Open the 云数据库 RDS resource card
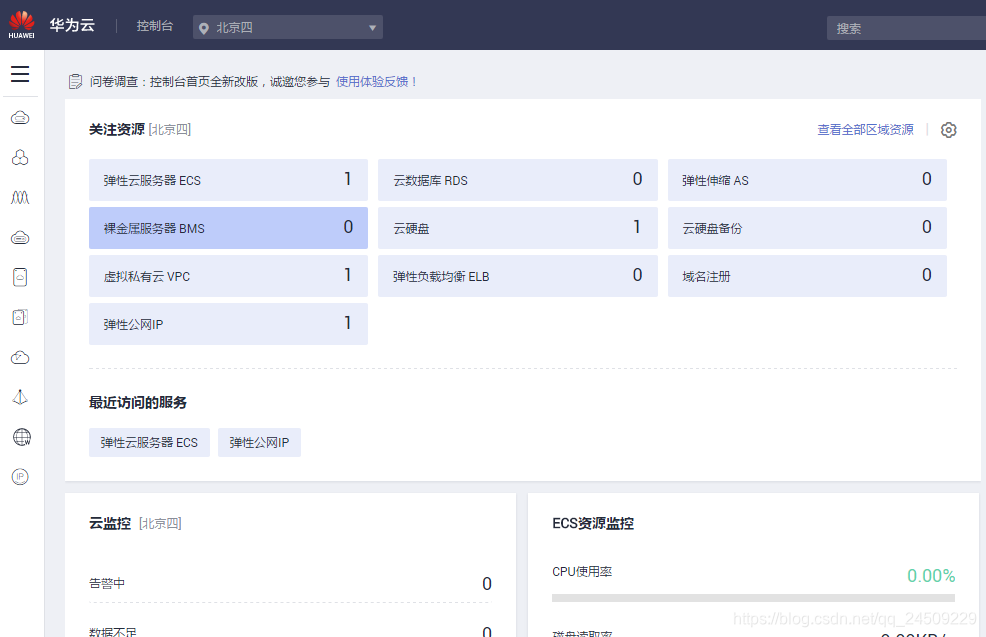This screenshot has width=986, height=637. tap(518, 180)
